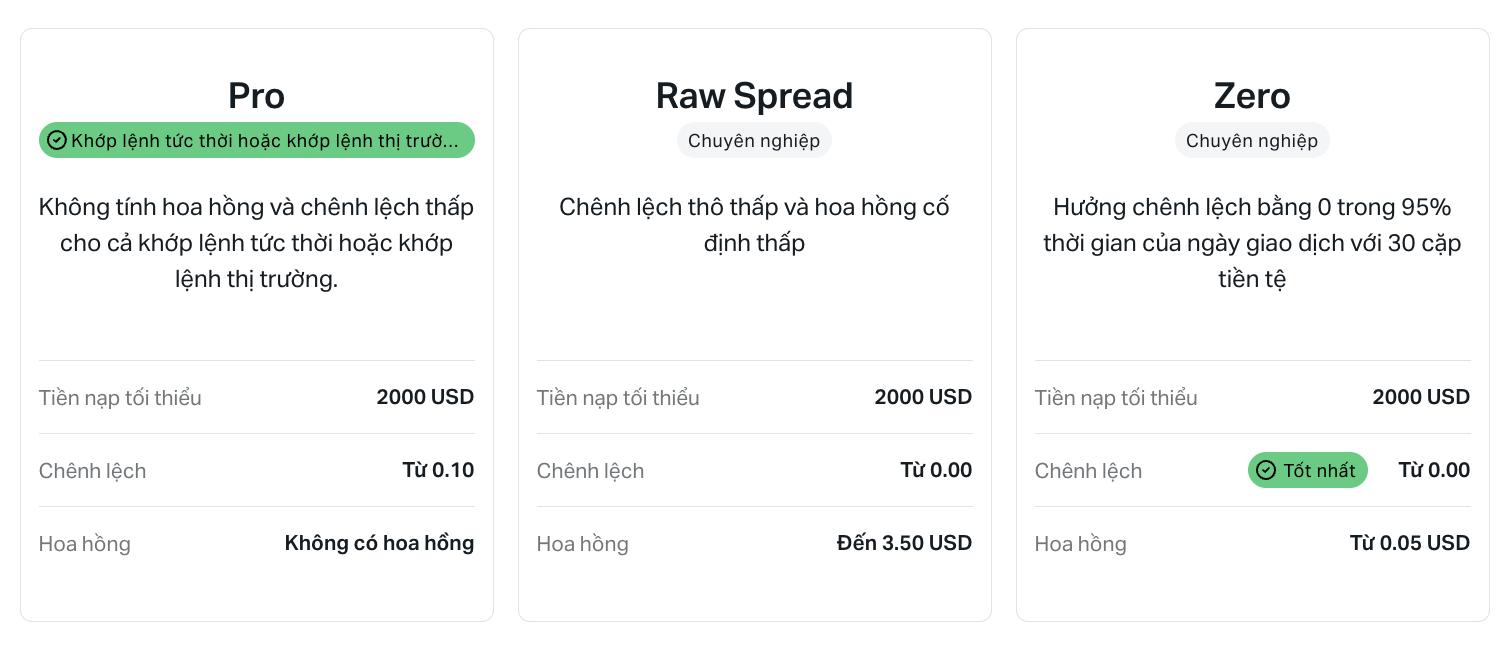This screenshot has height=650, width=1510.
Task: Click Raw Spread Hoa hồng label
Action: [582, 544]
